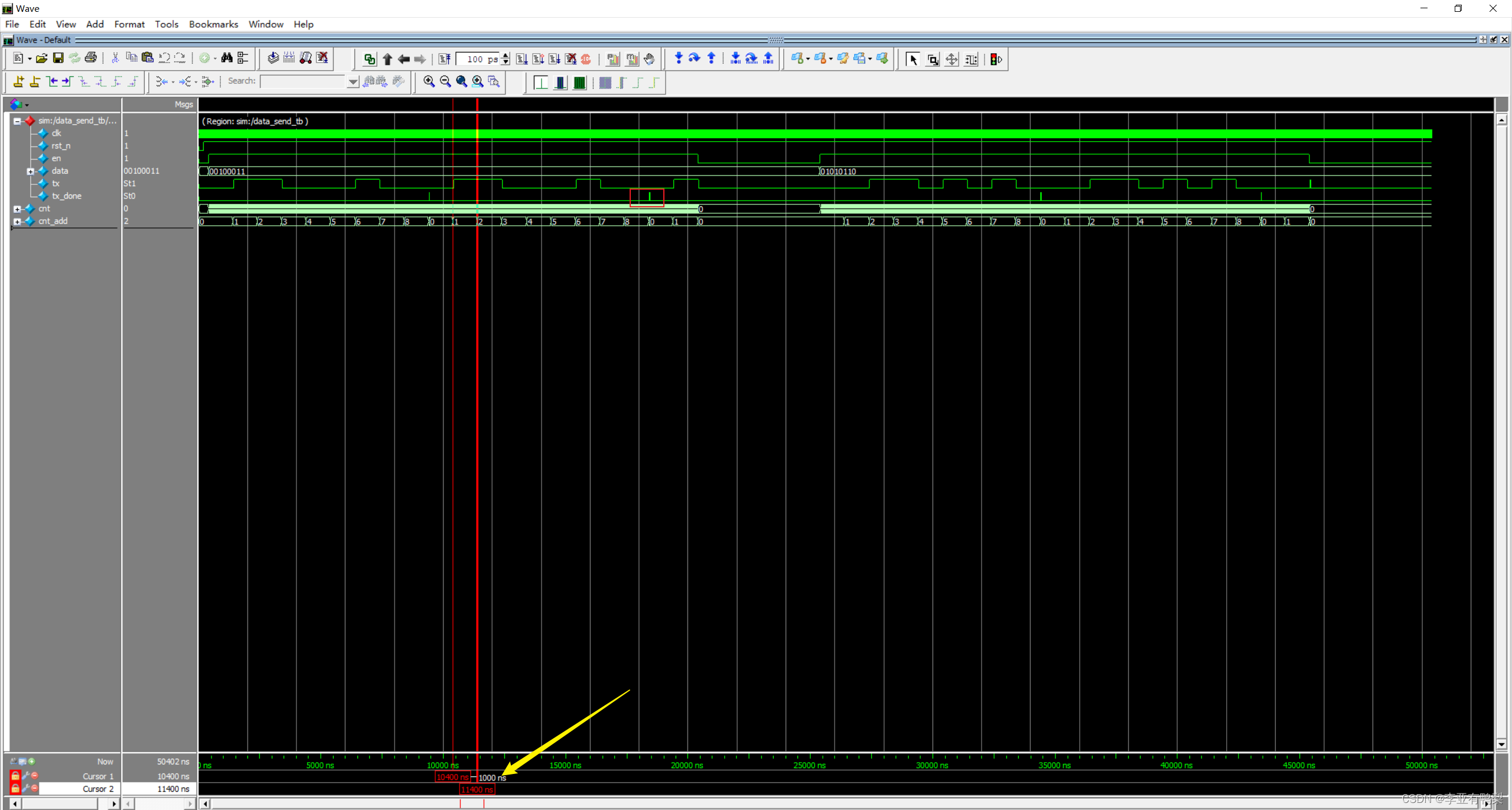Image resolution: width=1512 pixels, height=810 pixels.
Task: Click the Paste icon
Action: (148, 58)
